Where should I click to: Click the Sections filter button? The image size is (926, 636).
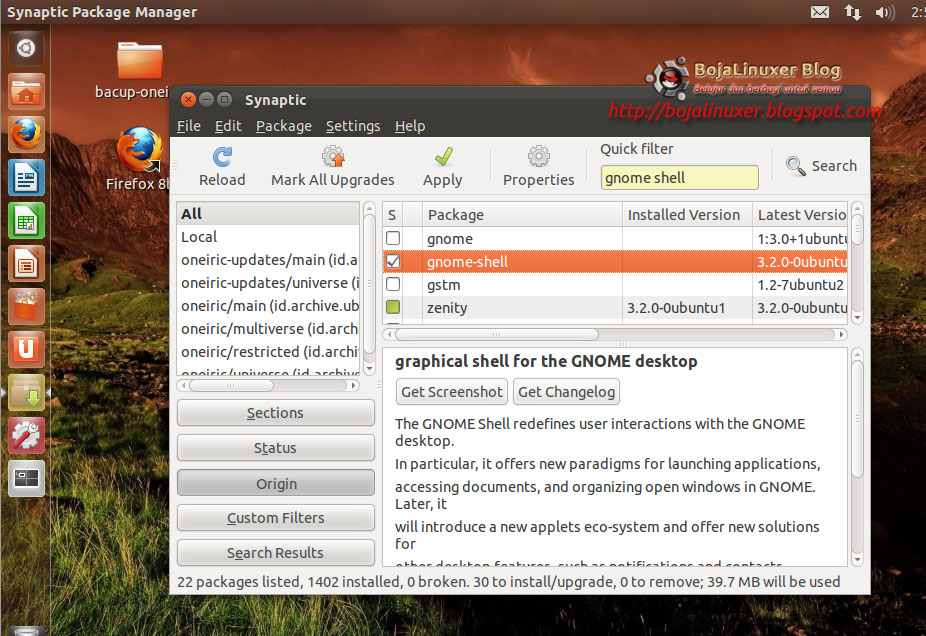point(275,413)
